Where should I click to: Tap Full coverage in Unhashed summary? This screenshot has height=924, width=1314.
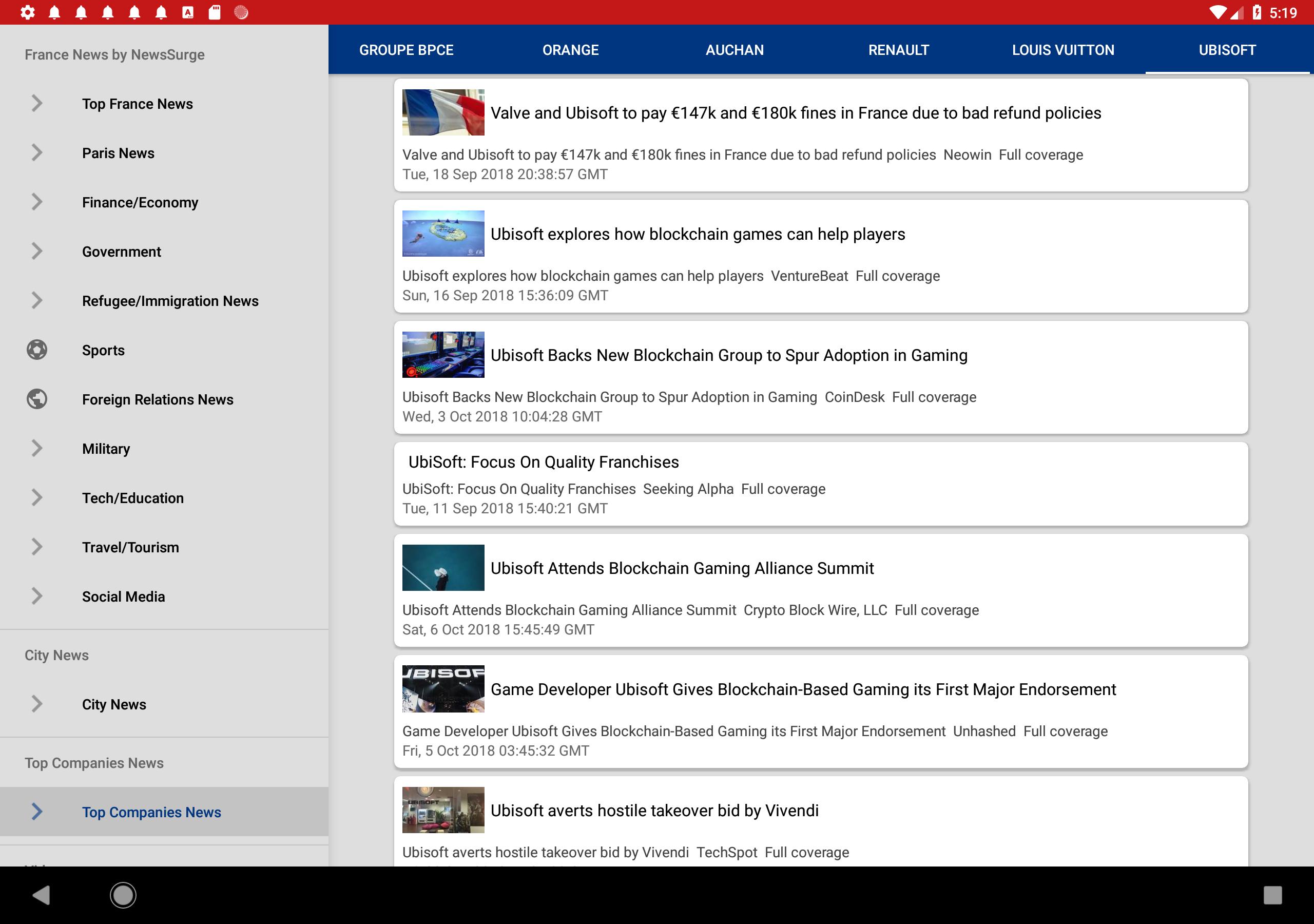(1066, 731)
